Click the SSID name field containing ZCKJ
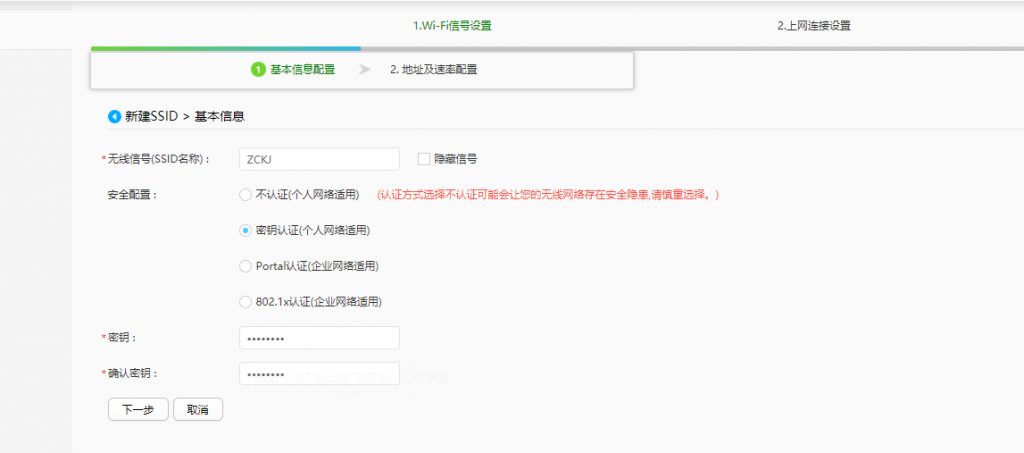Viewport: 1024px width, 453px height. tap(319, 159)
